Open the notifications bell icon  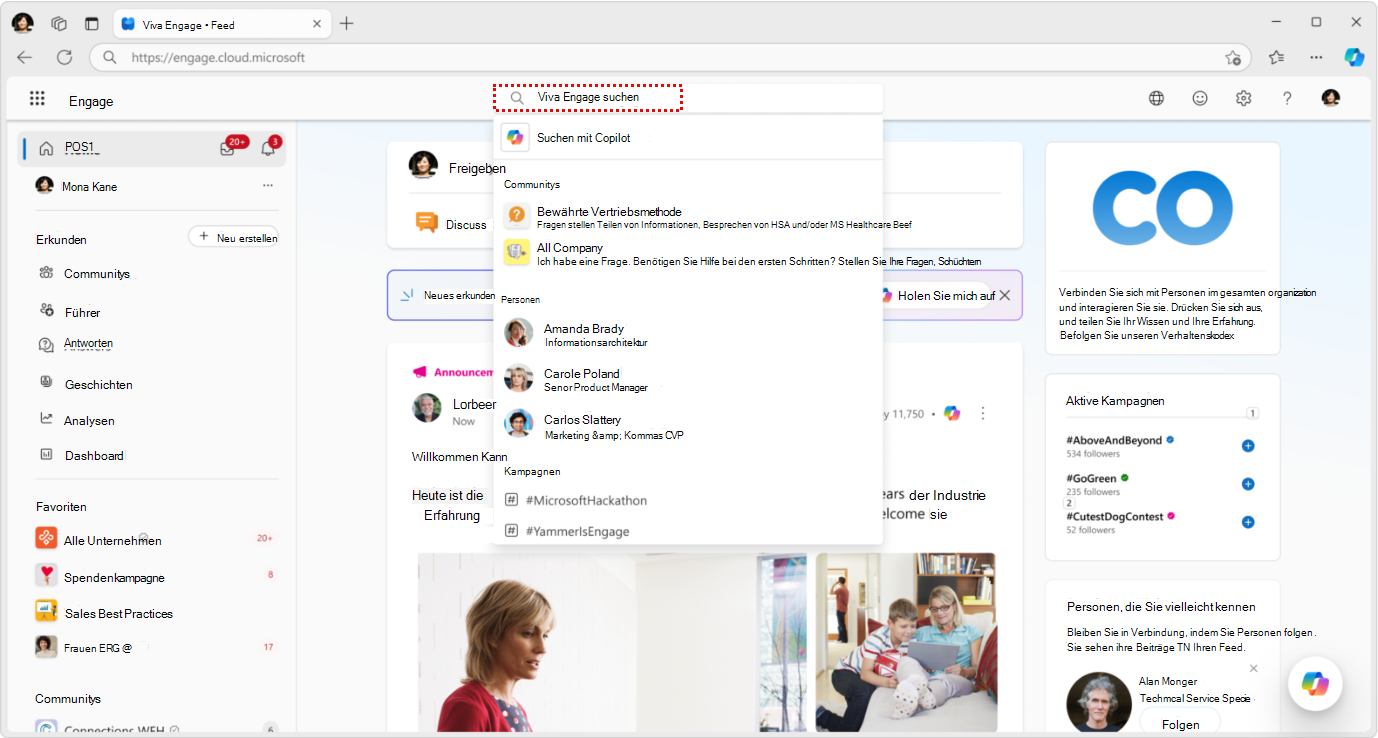(268, 149)
